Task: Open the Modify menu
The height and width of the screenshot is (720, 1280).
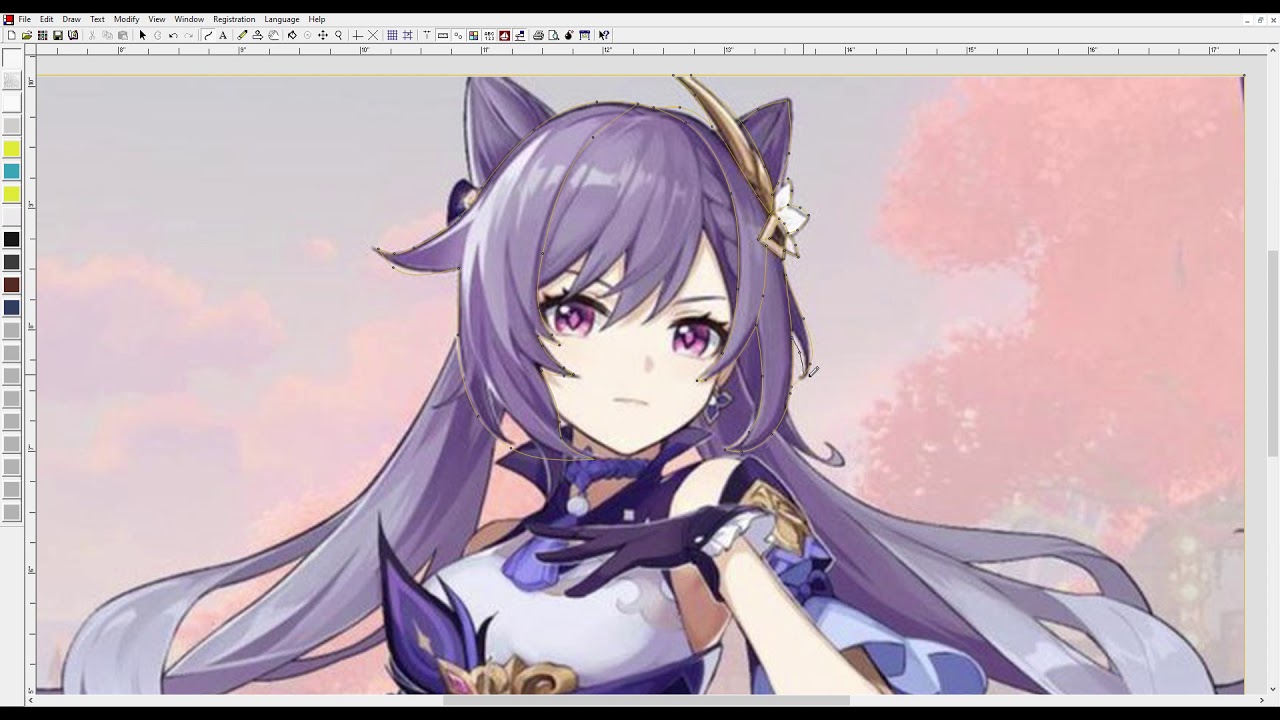Action: (127, 19)
